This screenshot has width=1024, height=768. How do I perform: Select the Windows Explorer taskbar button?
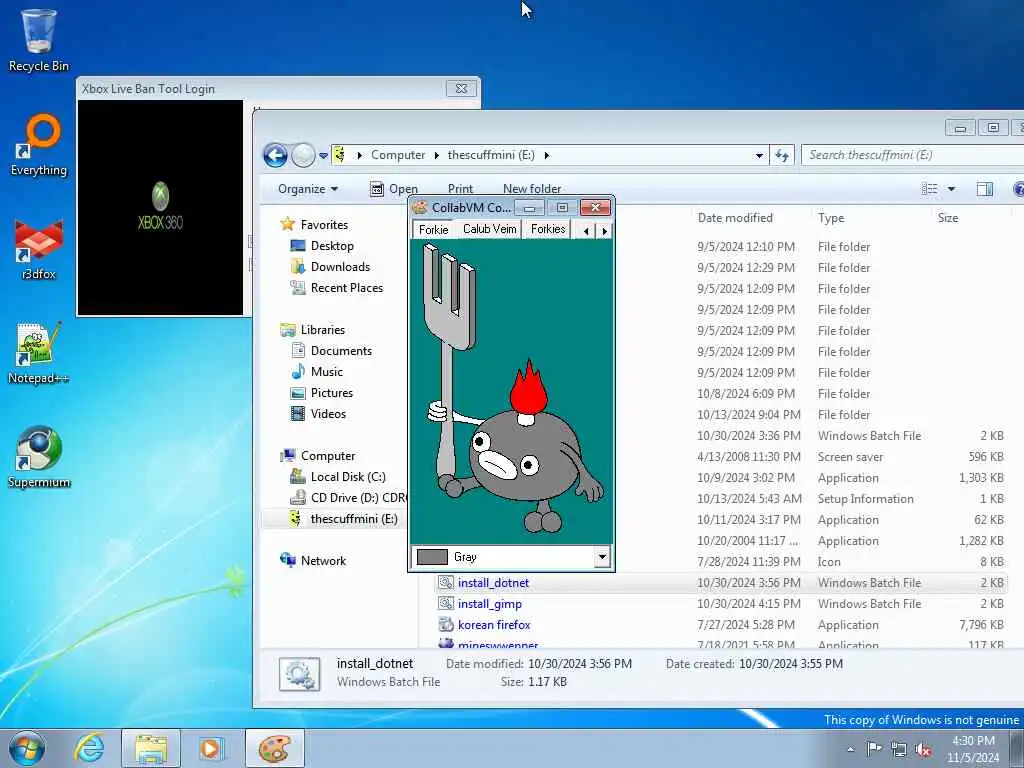(x=151, y=748)
